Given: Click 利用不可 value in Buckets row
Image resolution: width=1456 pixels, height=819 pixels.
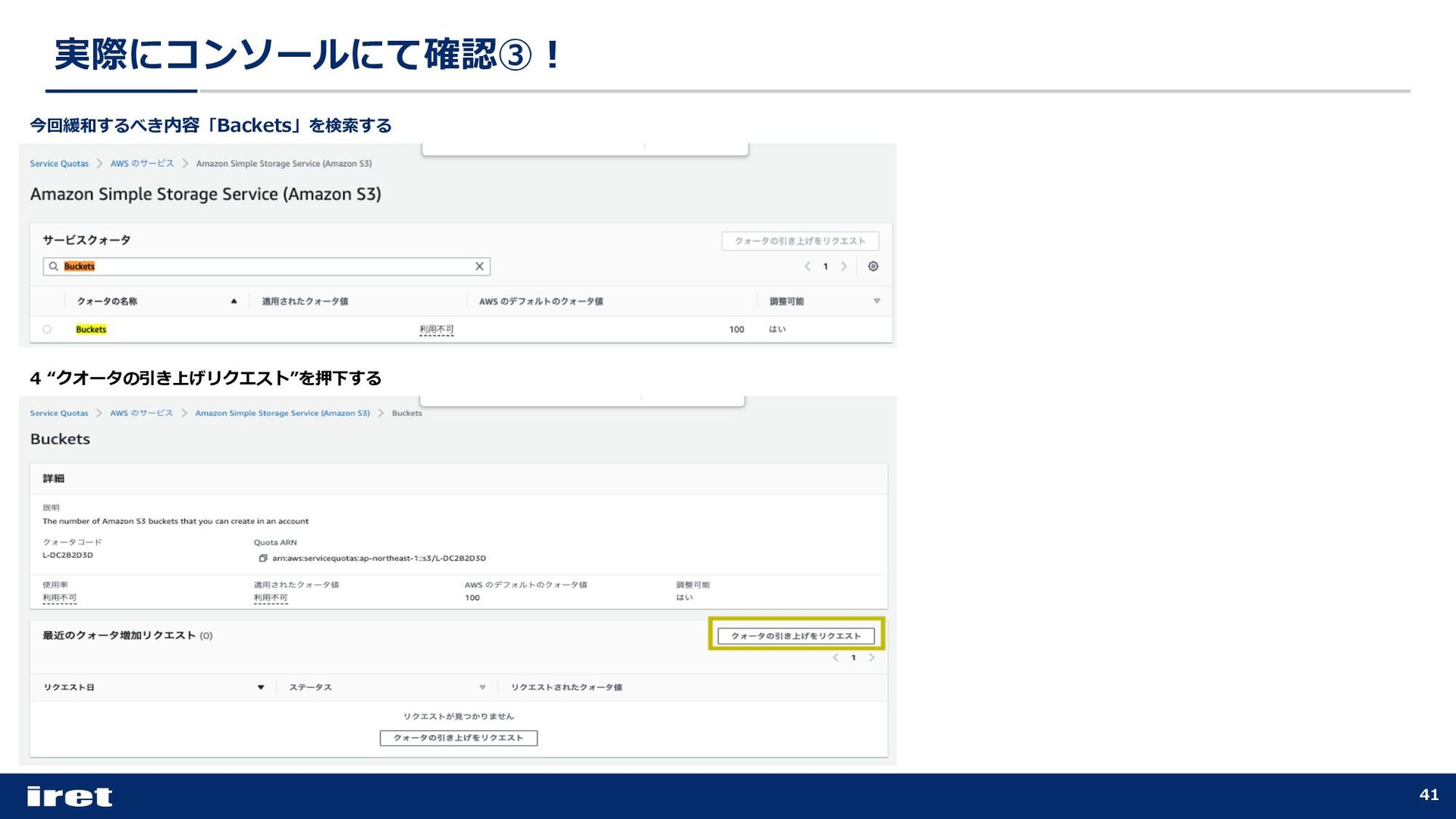Looking at the screenshot, I should [437, 329].
